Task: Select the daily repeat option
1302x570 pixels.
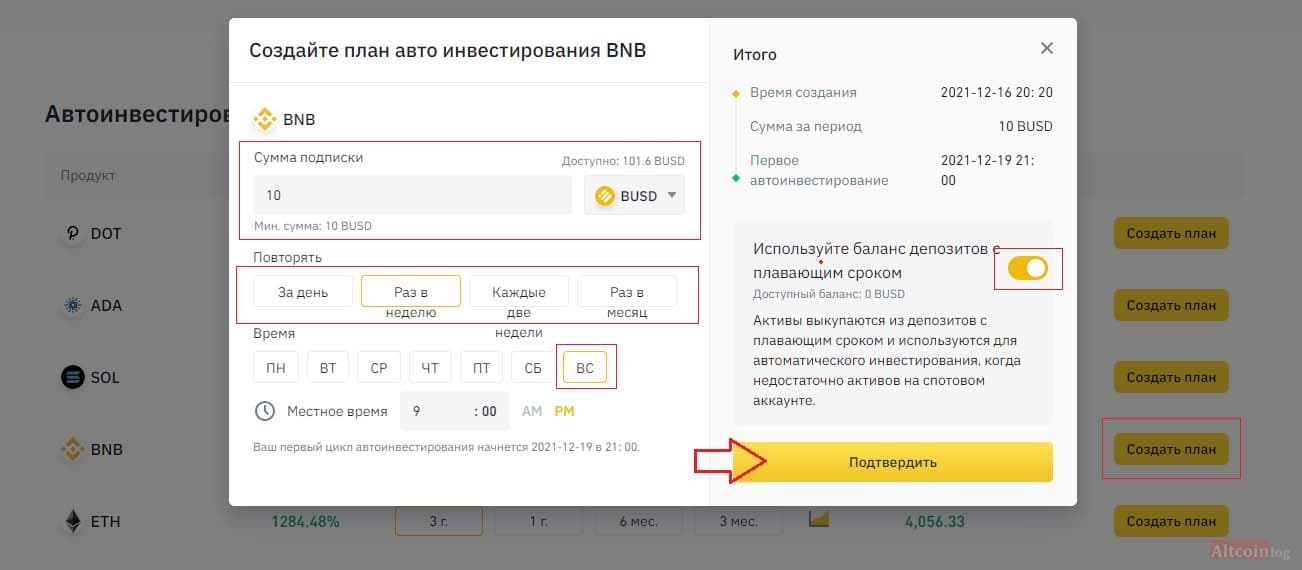Action: (x=303, y=292)
